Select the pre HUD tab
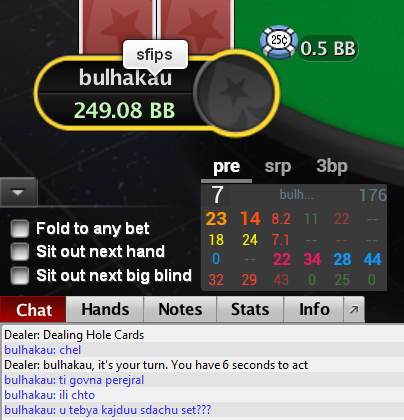Viewport: 404px width, 420px height. pyautogui.click(x=227, y=166)
